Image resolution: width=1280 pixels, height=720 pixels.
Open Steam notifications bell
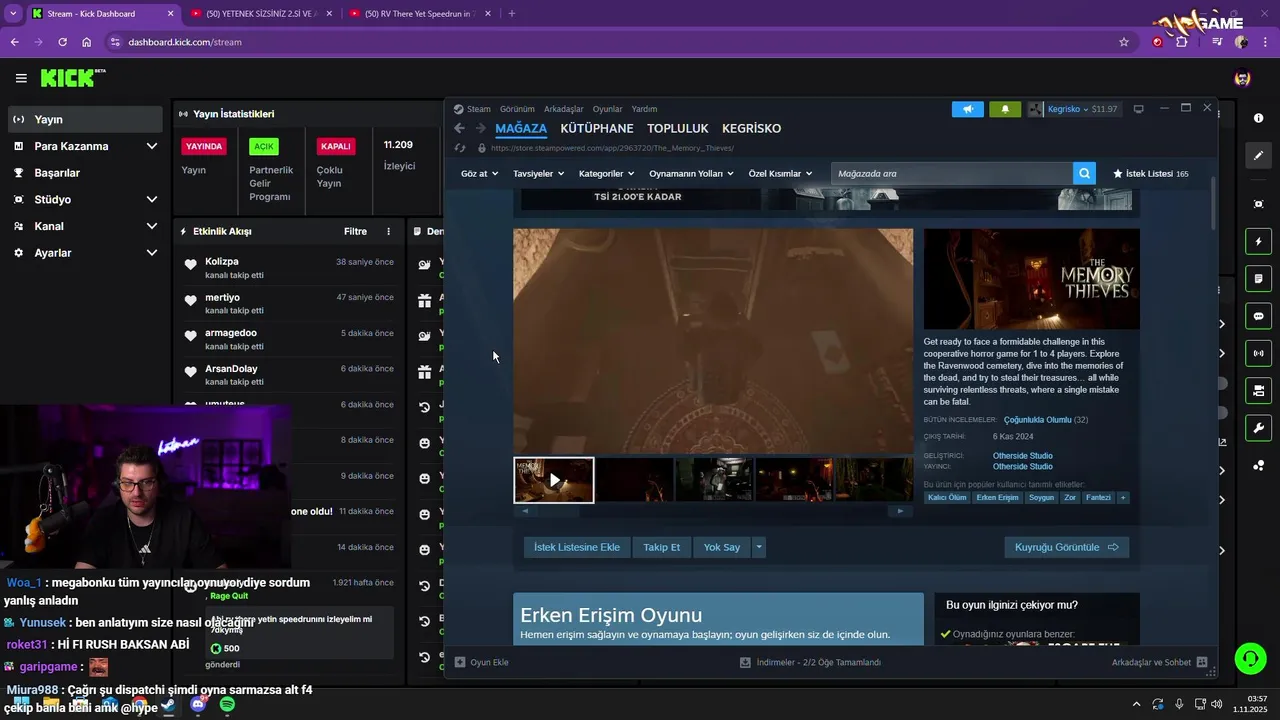click(x=1005, y=109)
